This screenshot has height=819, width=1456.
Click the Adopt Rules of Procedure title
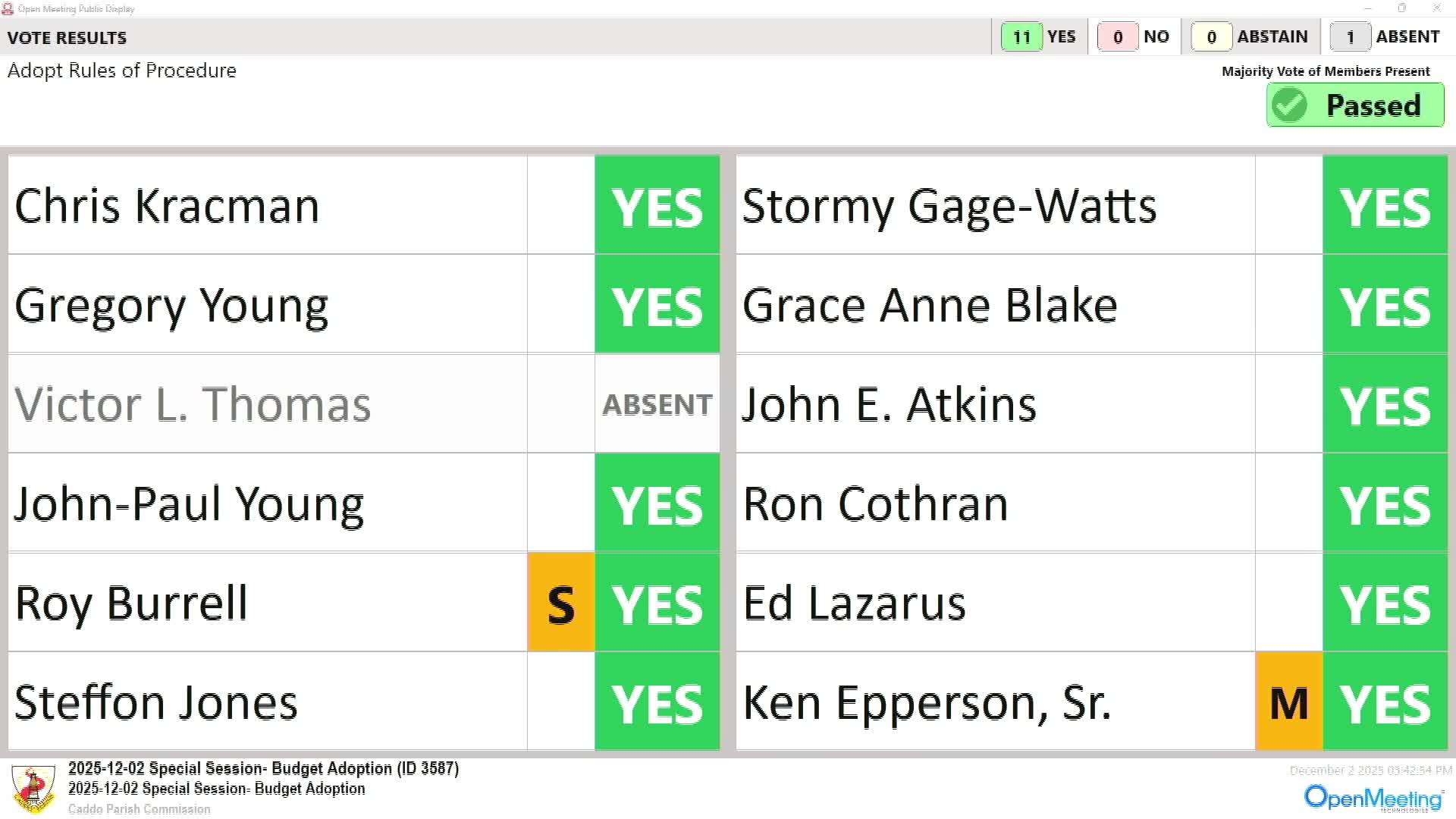coord(122,71)
